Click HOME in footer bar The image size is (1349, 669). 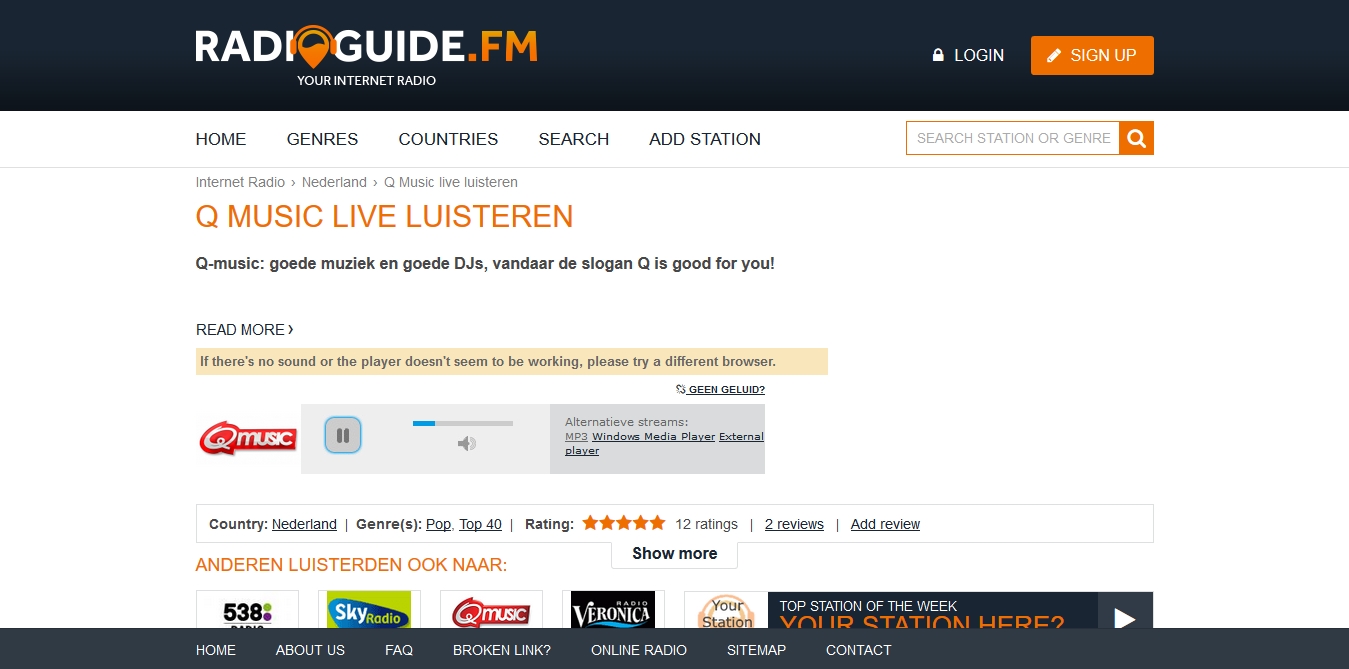click(x=216, y=650)
